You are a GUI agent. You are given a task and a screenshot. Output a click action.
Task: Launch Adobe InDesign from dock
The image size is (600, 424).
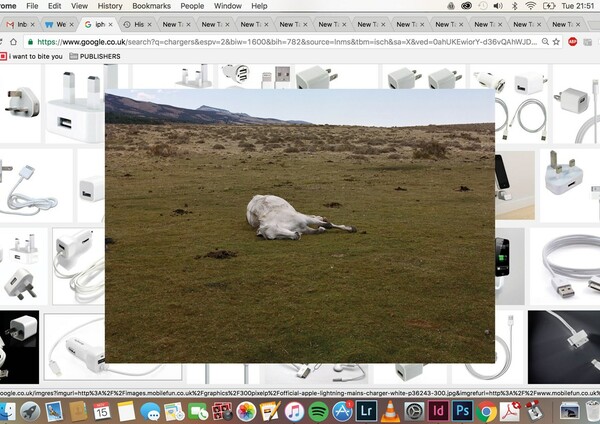tap(438, 411)
